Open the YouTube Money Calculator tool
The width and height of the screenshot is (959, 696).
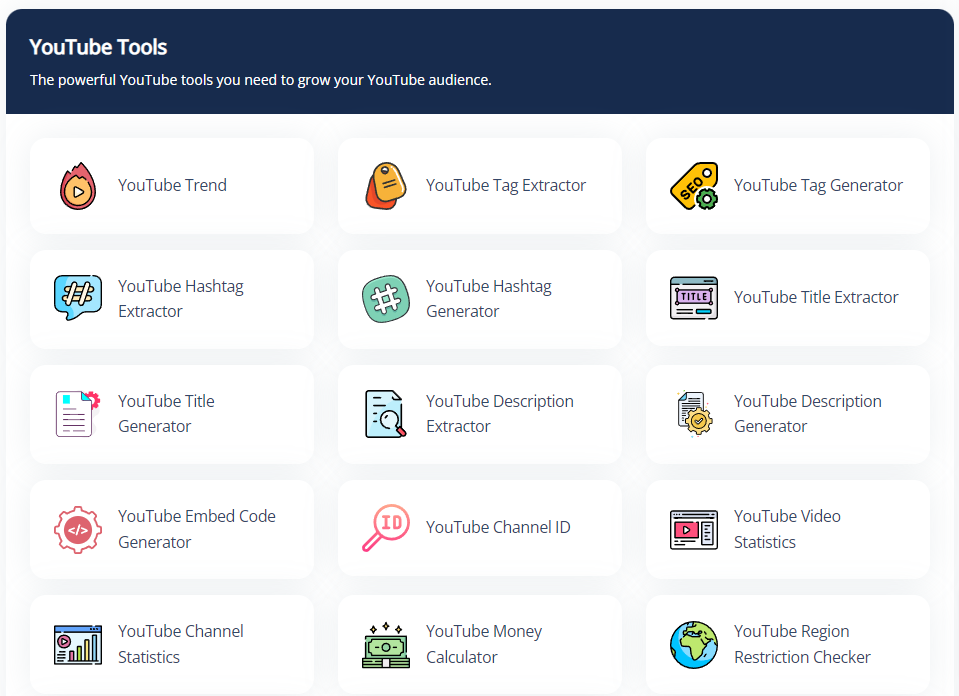484,643
